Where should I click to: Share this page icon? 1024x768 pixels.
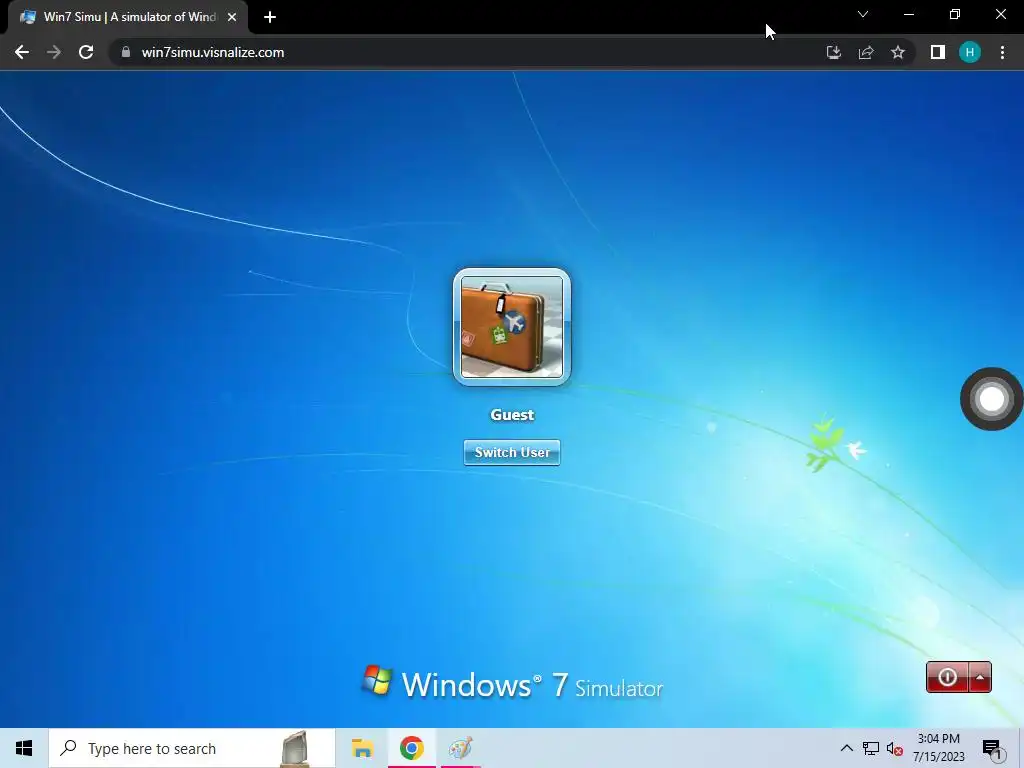tap(866, 52)
